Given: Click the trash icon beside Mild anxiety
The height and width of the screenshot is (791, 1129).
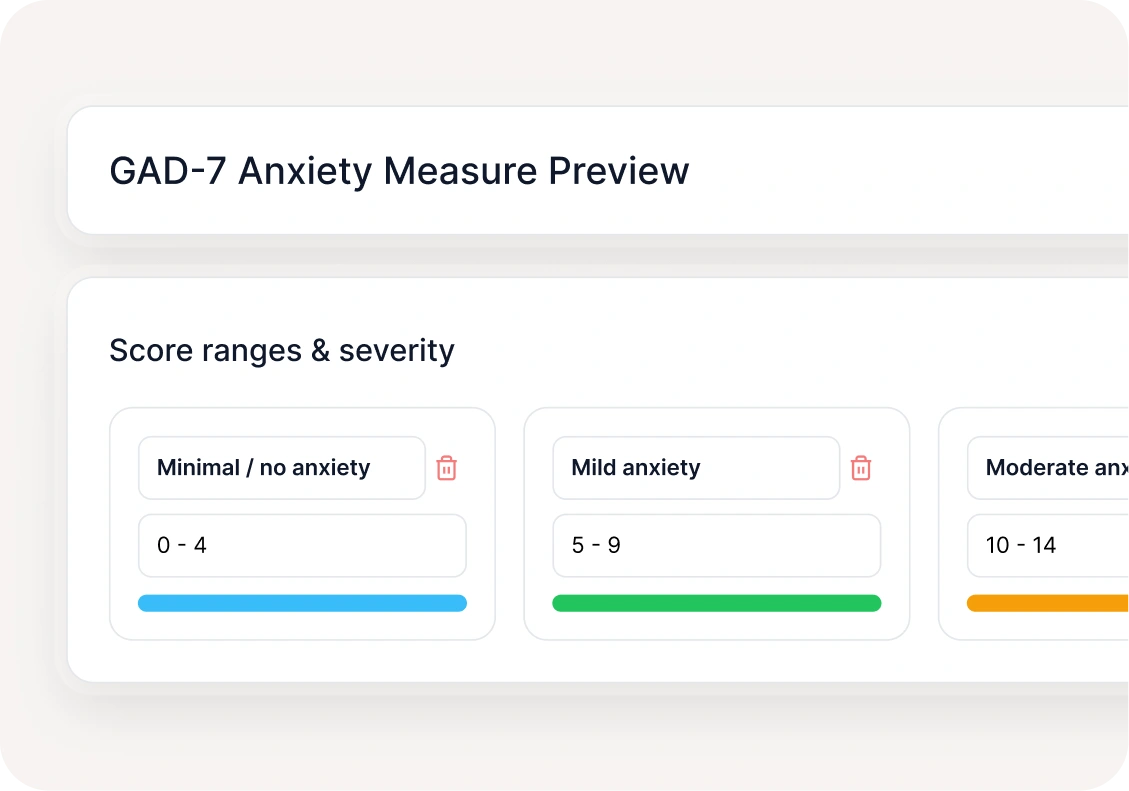Looking at the screenshot, I should (x=861, y=468).
